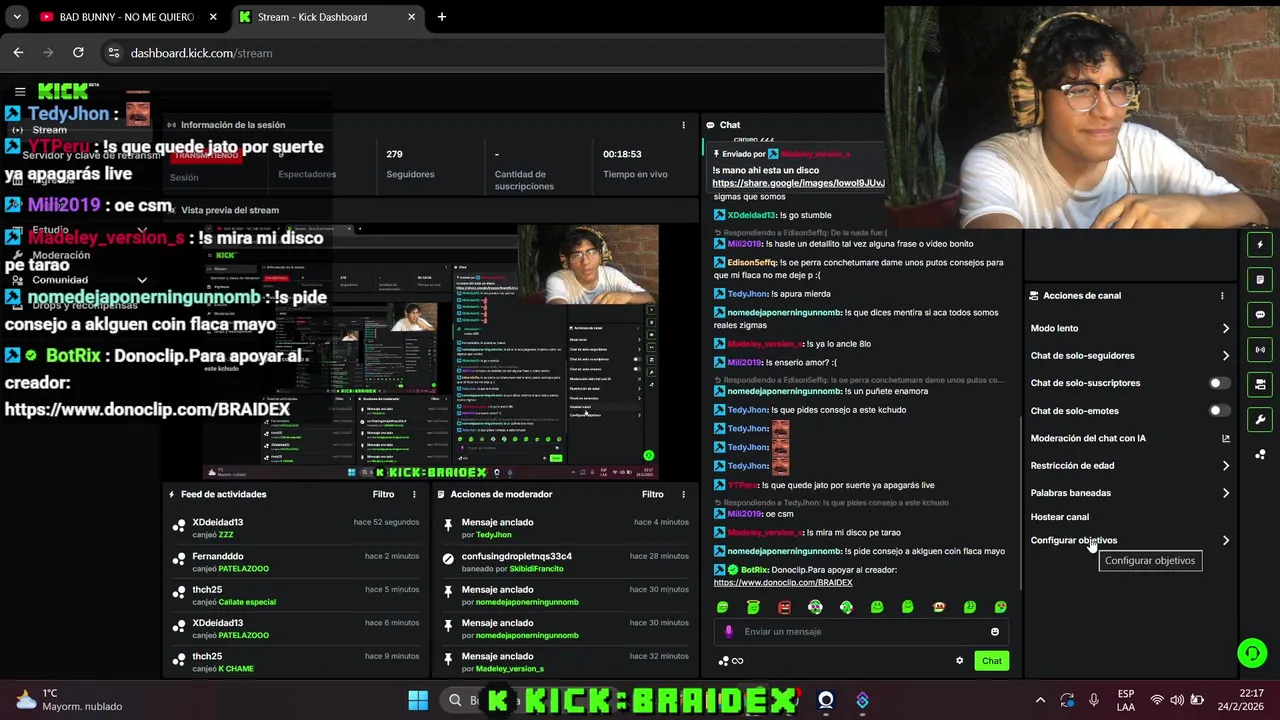This screenshot has height=720, width=1280.
Task: Show hidden system tray icons
Action: (x=1040, y=700)
